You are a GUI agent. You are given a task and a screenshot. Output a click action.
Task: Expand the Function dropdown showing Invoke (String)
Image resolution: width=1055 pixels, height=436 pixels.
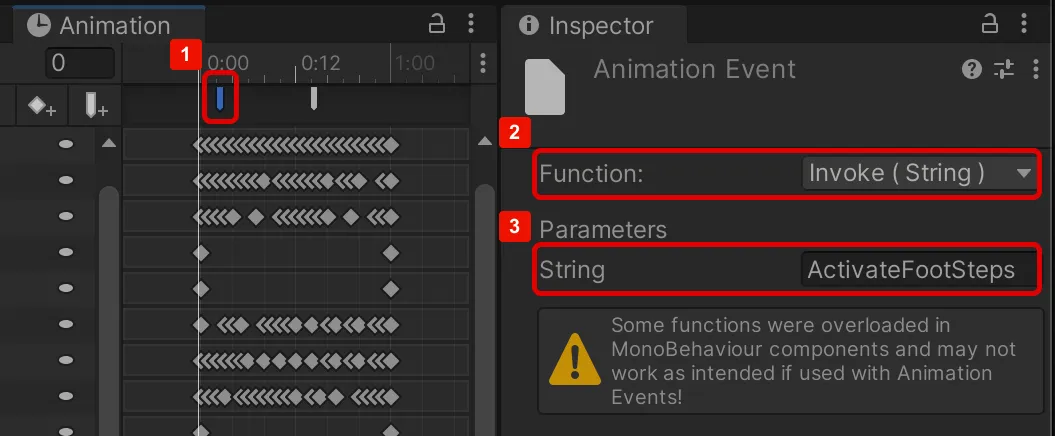click(x=919, y=173)
